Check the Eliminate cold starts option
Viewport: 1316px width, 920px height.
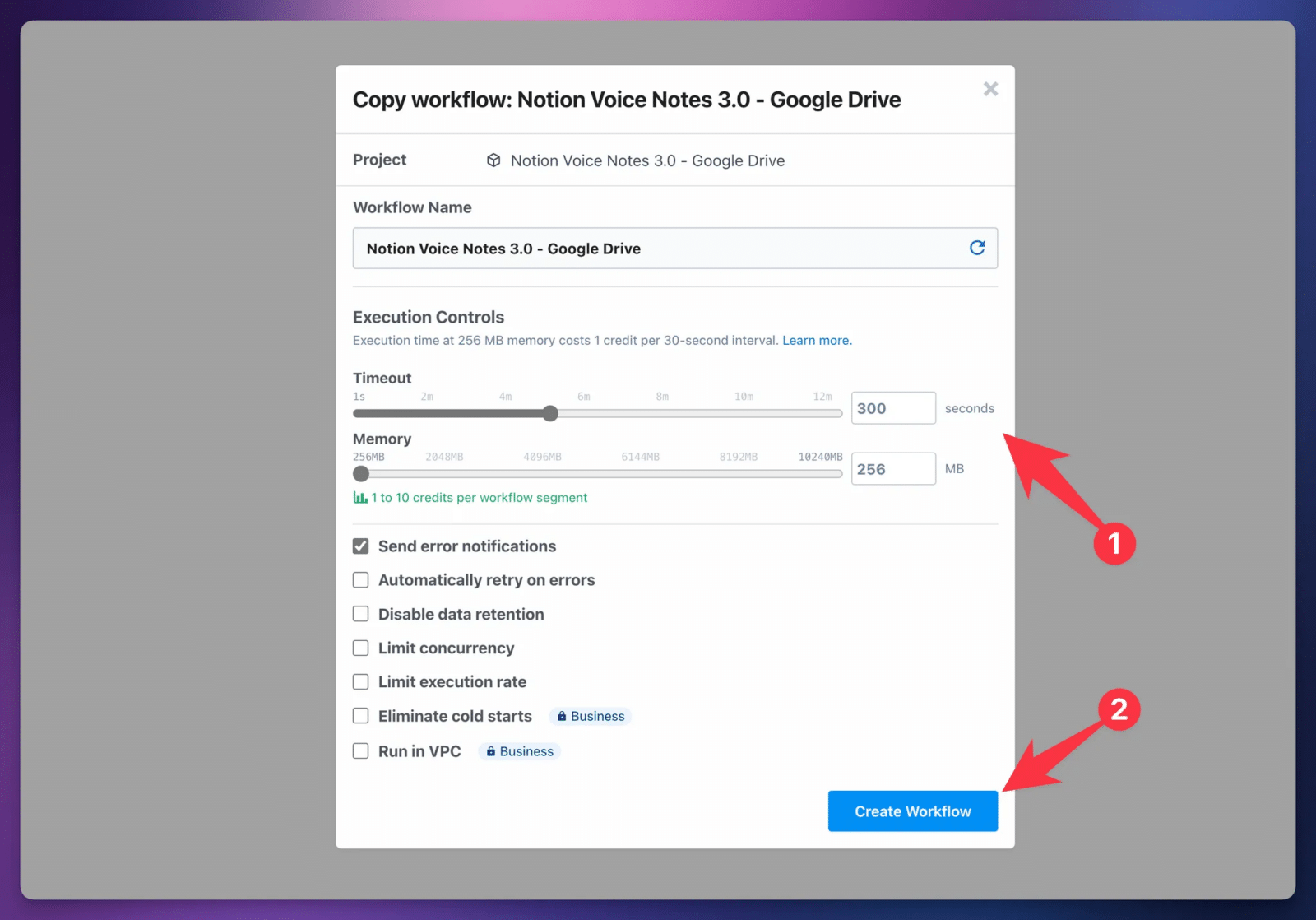360,715
